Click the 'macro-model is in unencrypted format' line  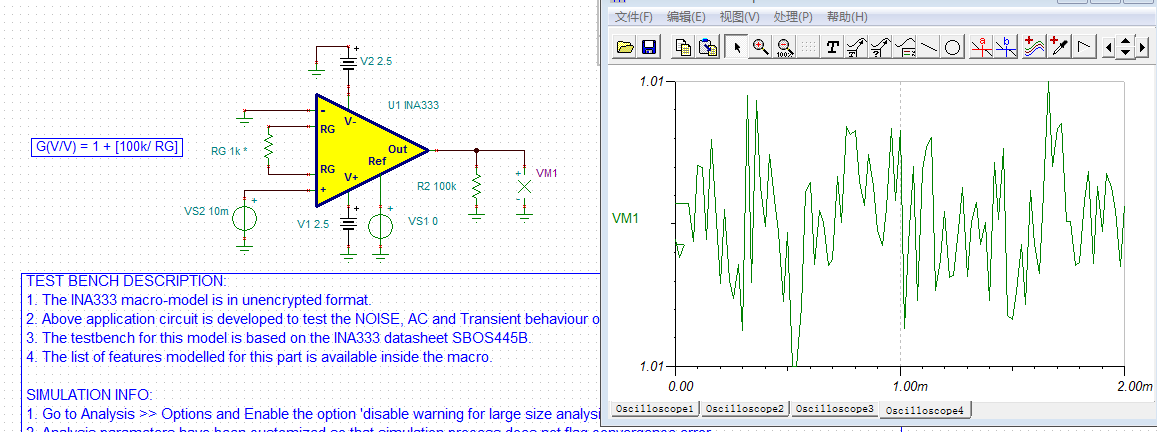[198, 300]
